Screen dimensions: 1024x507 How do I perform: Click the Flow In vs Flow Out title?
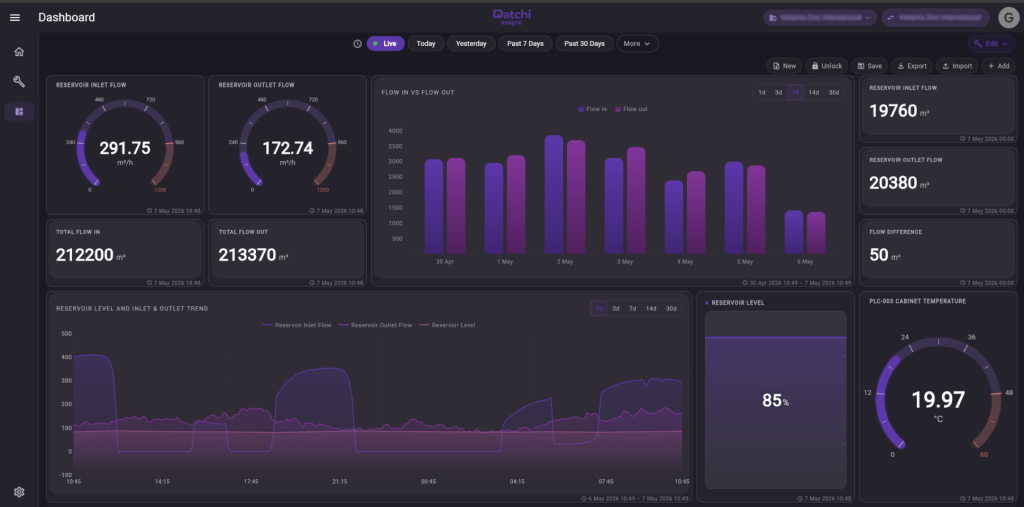point(418,93)
